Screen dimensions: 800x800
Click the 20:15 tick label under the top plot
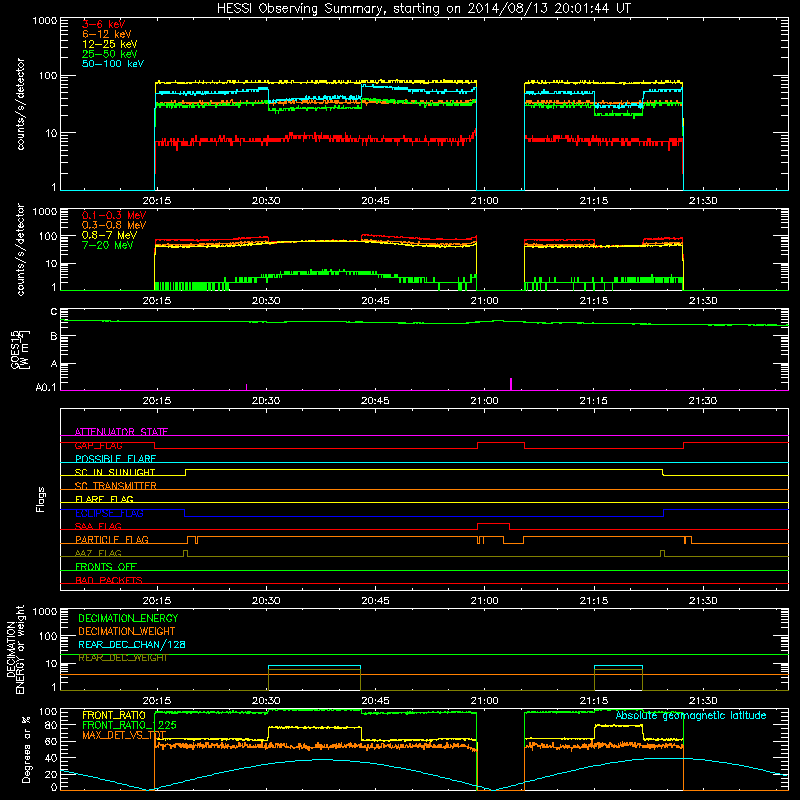click(x=157, y=200)
